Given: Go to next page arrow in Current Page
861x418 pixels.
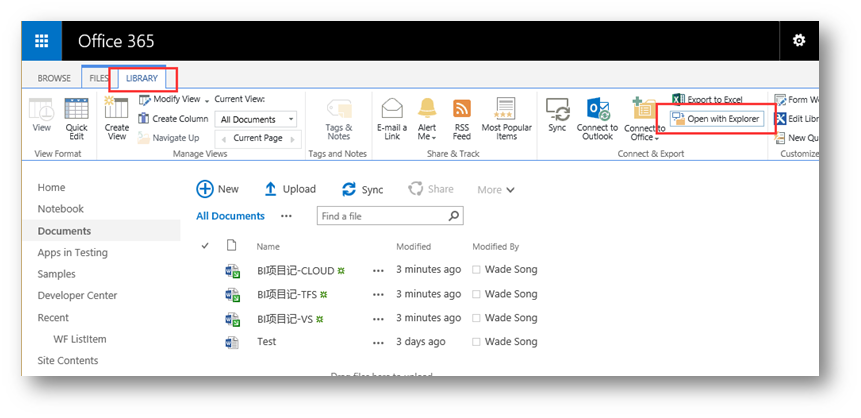Looking at the screenshot, I should tap(292, 138).
